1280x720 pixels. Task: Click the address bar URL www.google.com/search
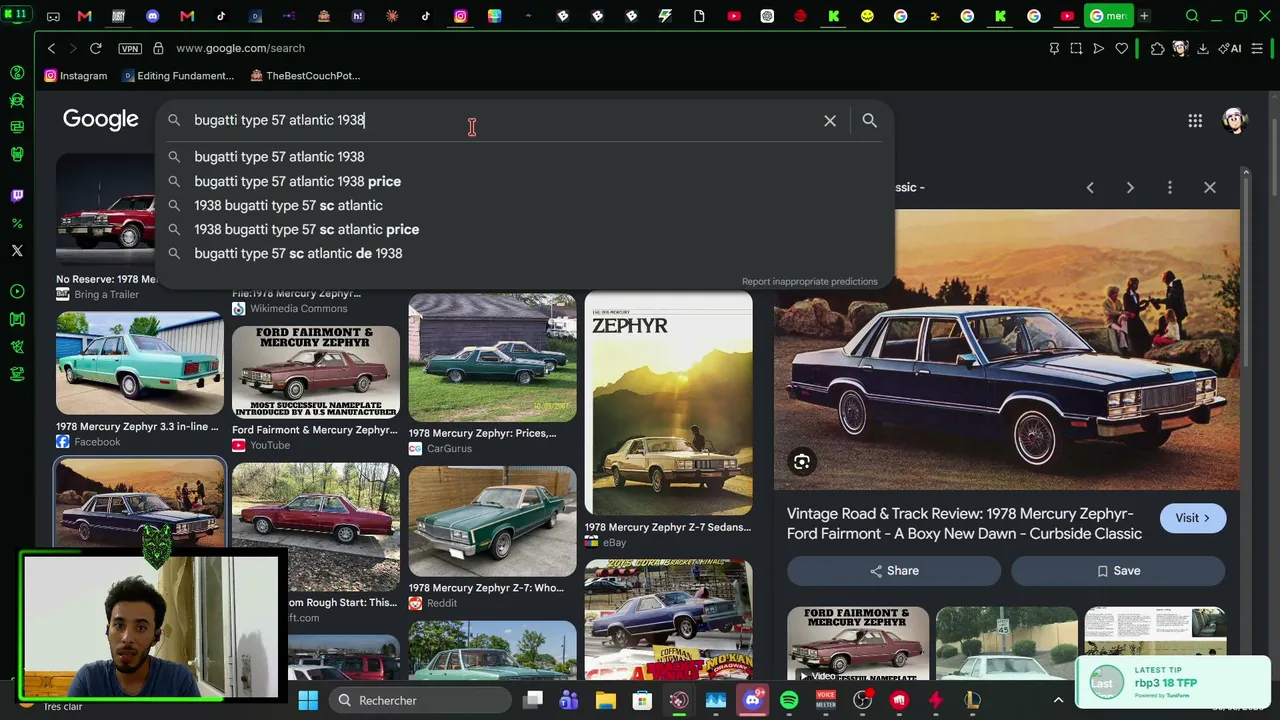(240, 48)
